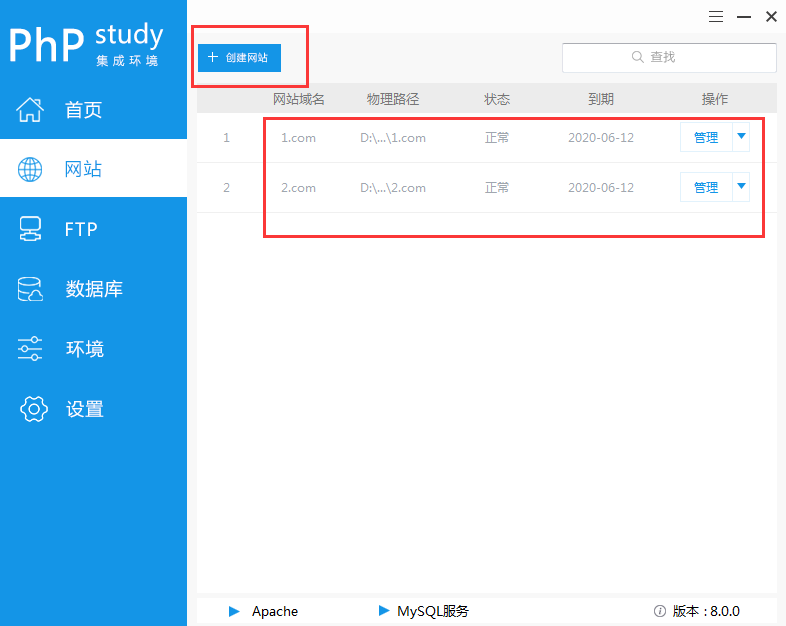Click the 物理路径 column header
The width and height of the screenshot is (786, 626).
tap(392, 99)
